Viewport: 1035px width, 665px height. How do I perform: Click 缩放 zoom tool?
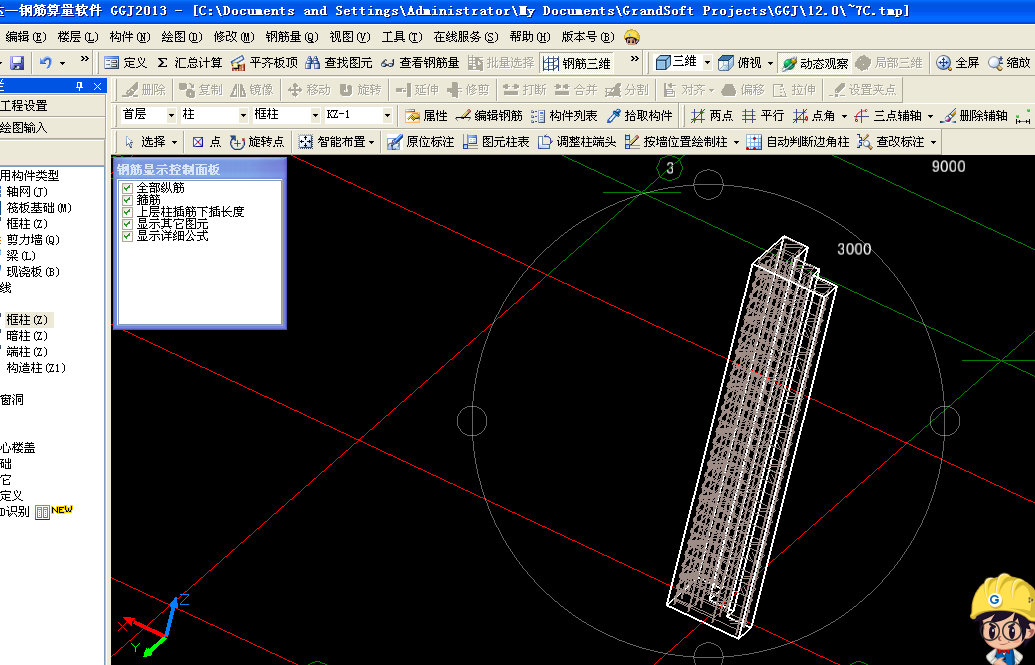coord(1009,63)
